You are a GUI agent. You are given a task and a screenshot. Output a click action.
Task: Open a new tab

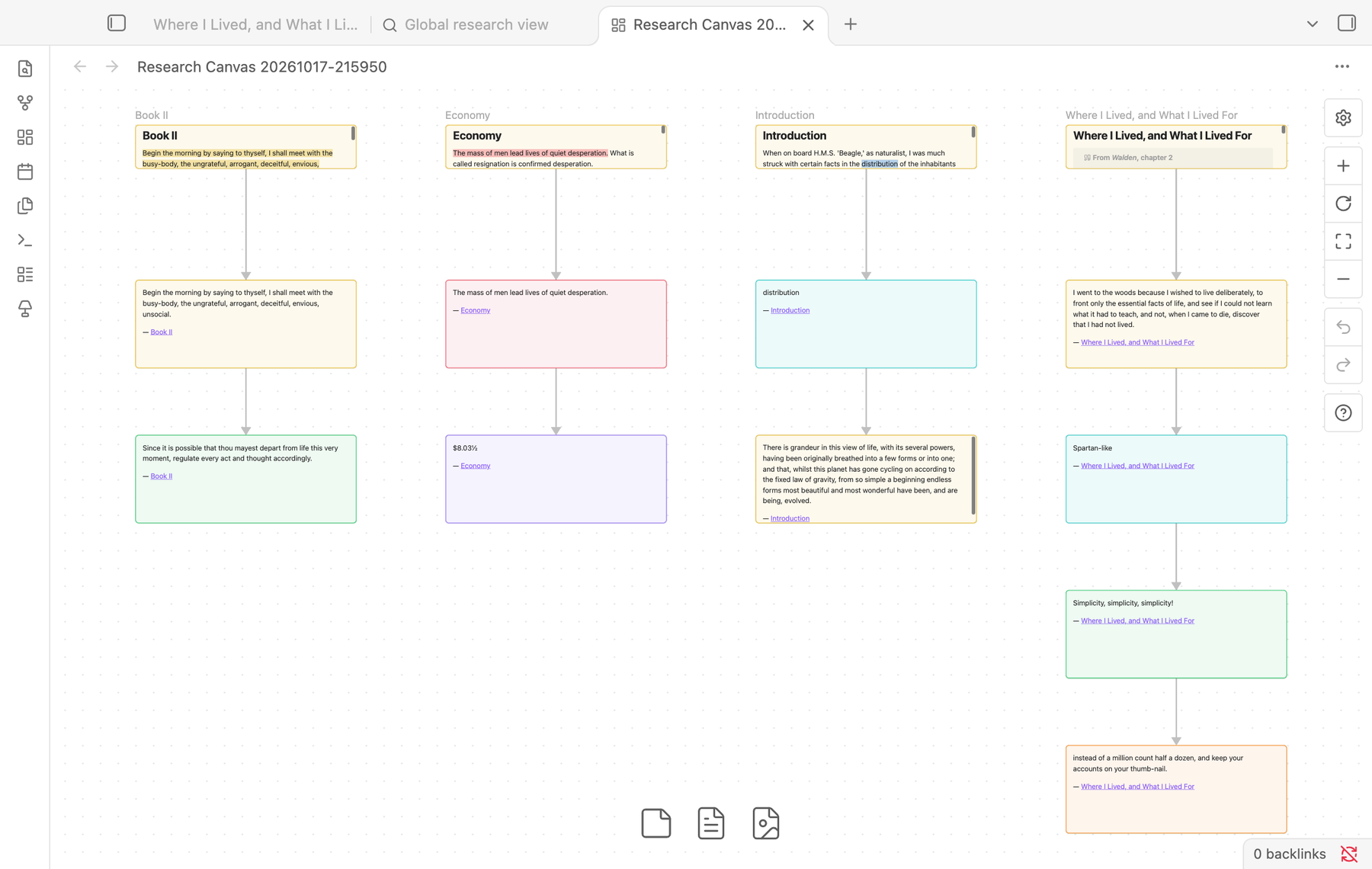click(851, 24)
